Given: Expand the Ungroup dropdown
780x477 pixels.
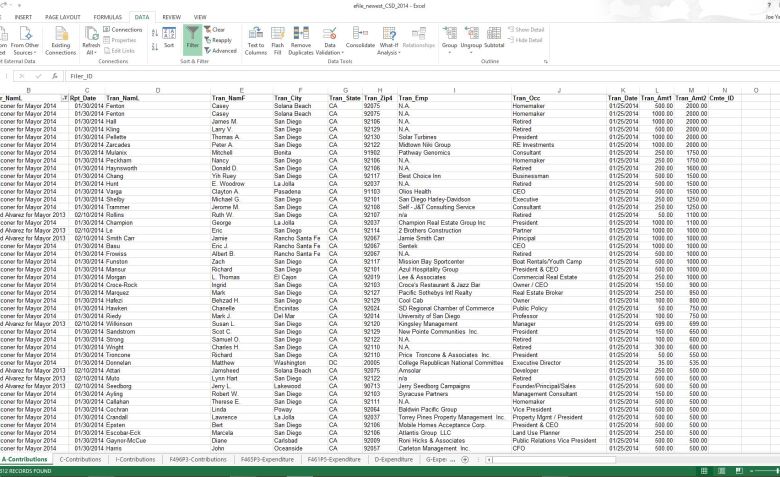Looking at the screenshot, I should tap(471, 52).
